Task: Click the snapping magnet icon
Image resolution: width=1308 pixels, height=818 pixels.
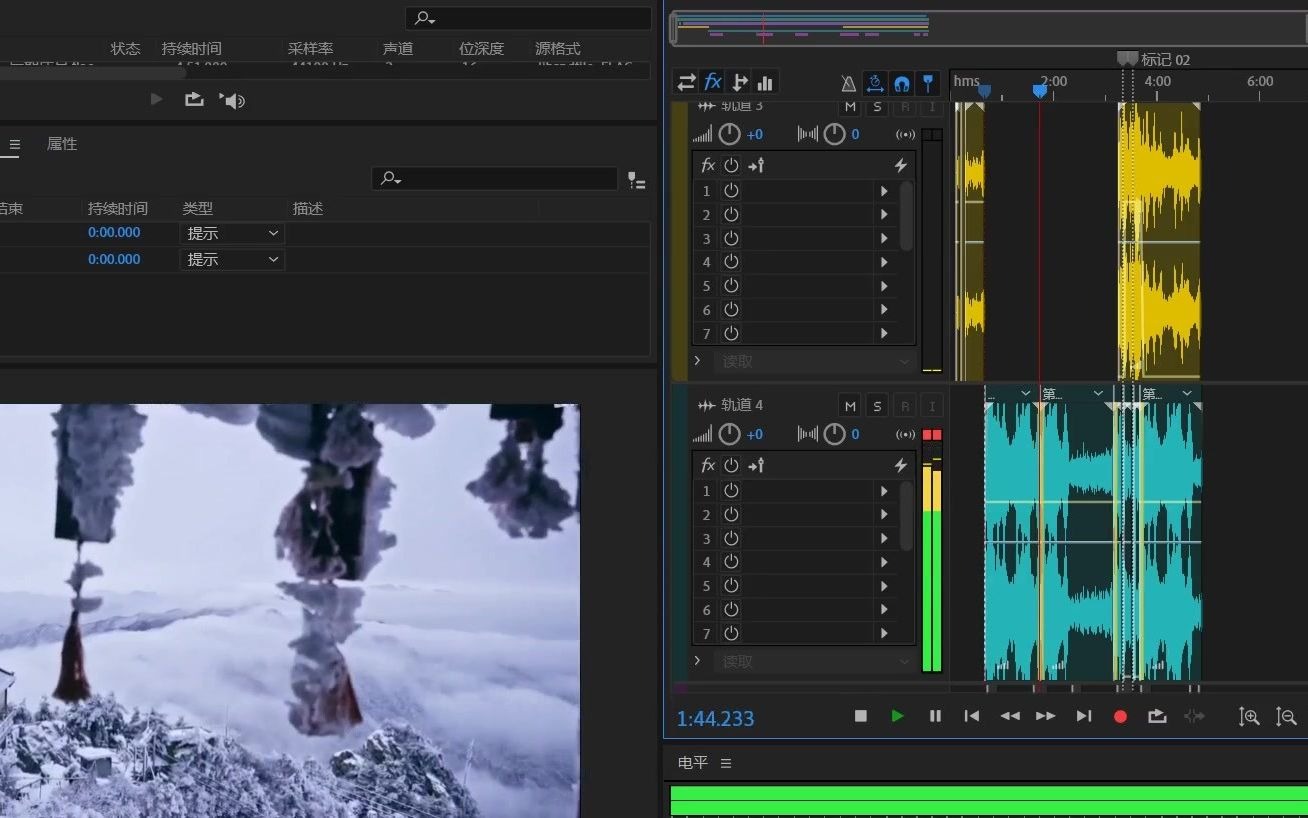Action: (901, 83)
